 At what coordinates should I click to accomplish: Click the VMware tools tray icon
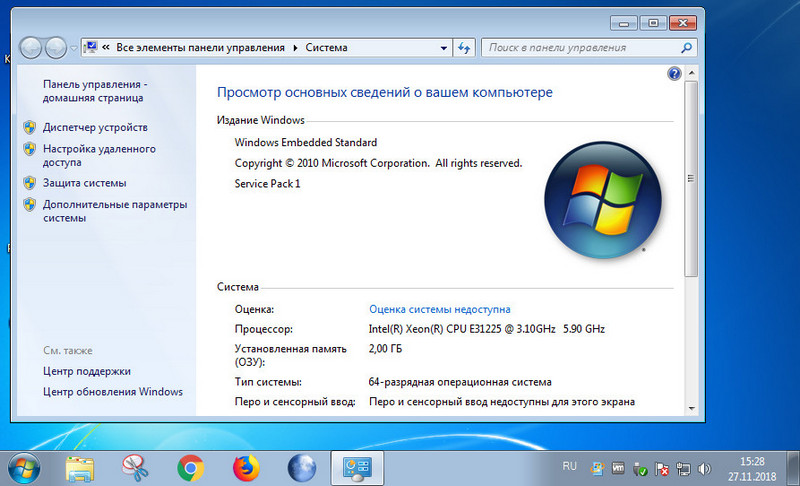point(618,468)
